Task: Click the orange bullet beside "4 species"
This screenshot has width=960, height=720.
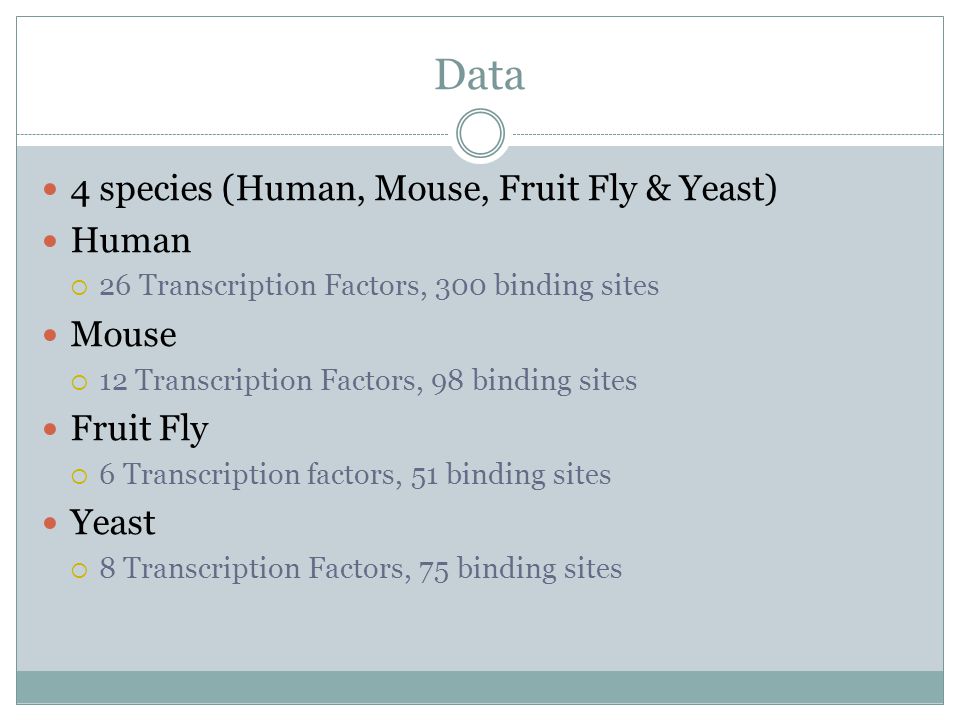Action: click(50, 189)
